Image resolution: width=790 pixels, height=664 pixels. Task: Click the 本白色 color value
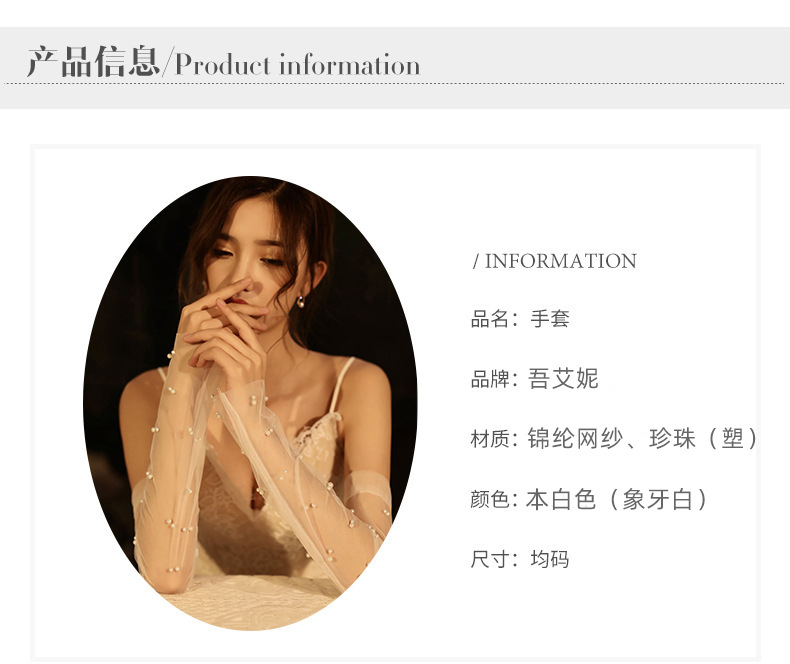coord(561,499)
